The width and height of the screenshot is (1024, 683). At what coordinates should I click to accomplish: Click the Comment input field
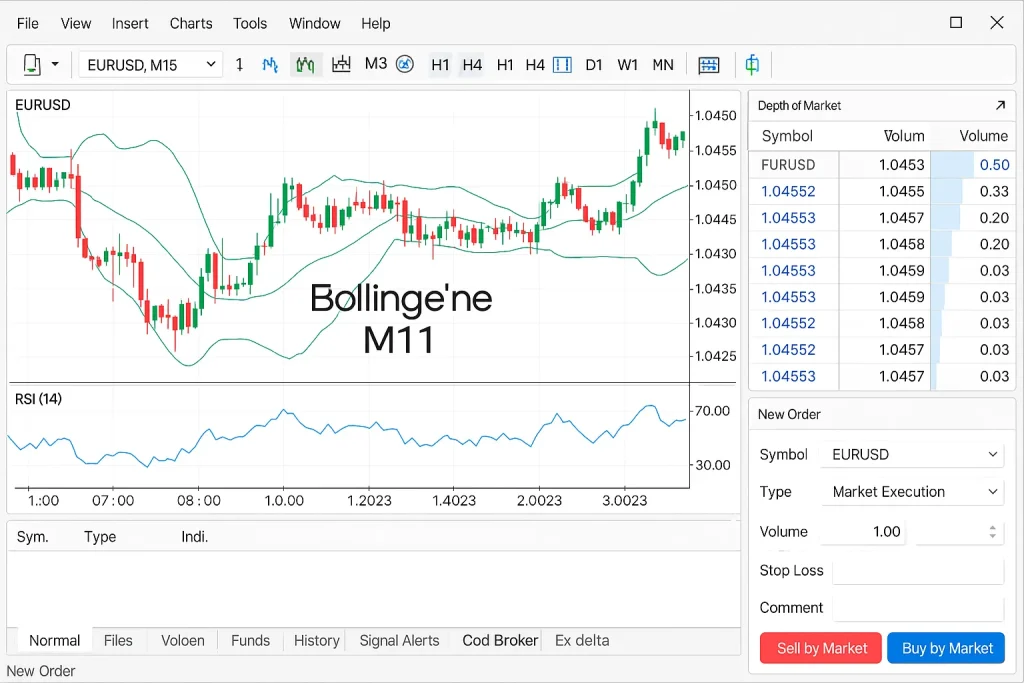click(918, 608)
